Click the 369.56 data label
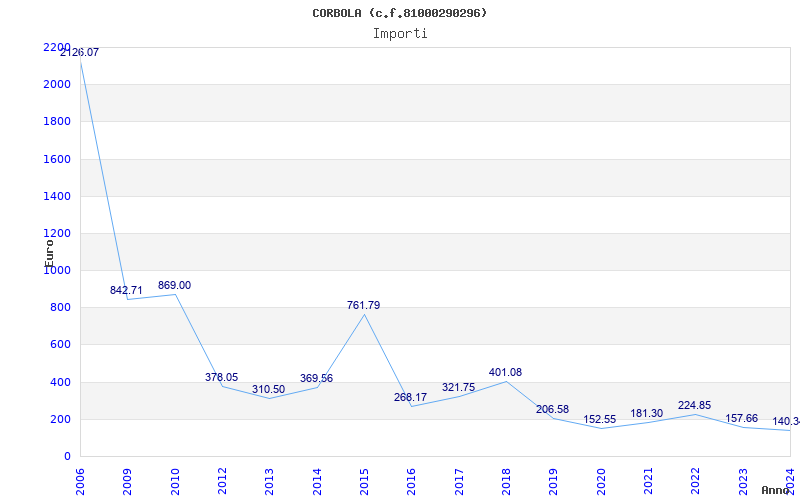800x500 pixels. (316, 378)
